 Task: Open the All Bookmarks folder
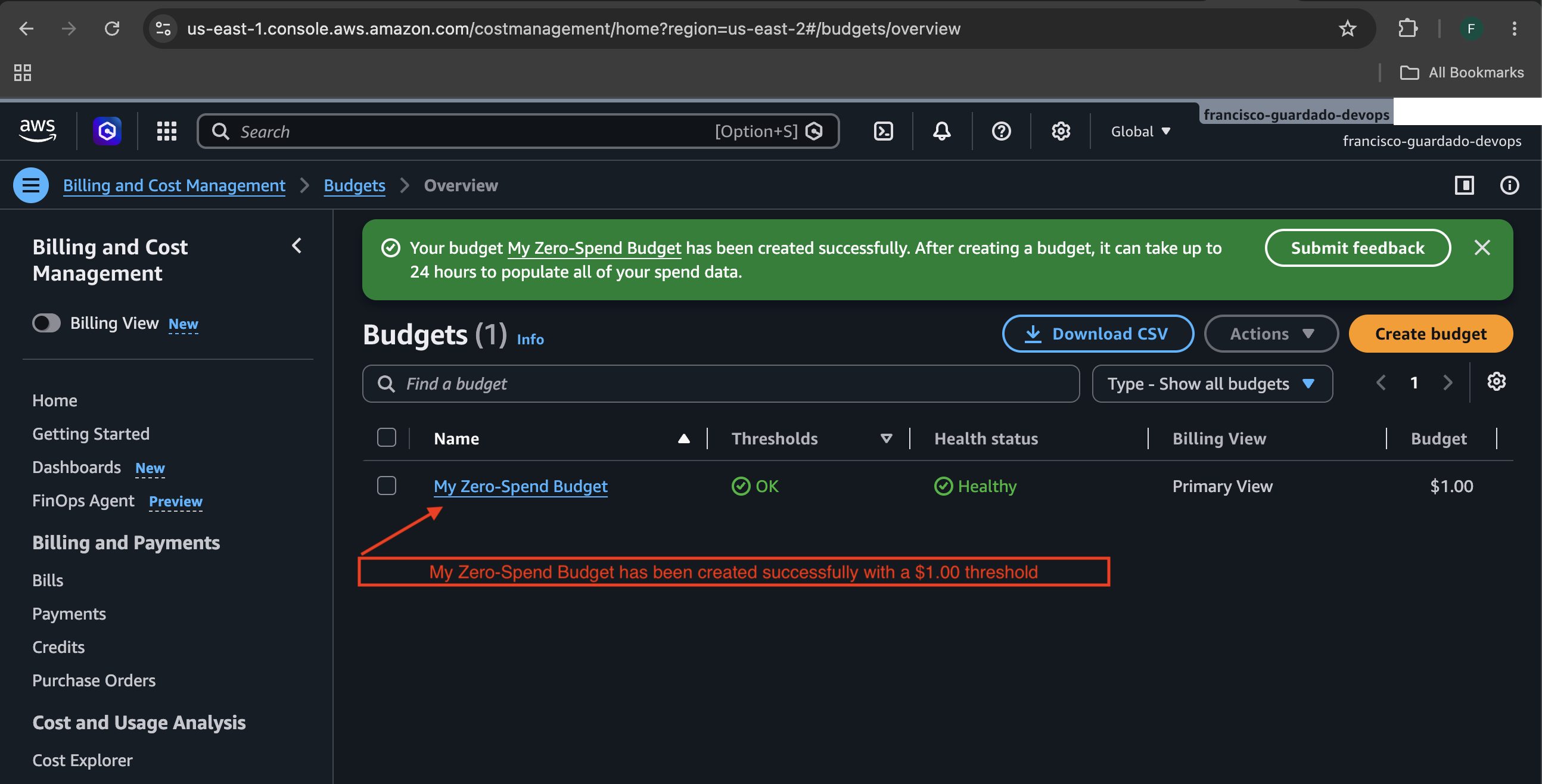coord(1462,73)
